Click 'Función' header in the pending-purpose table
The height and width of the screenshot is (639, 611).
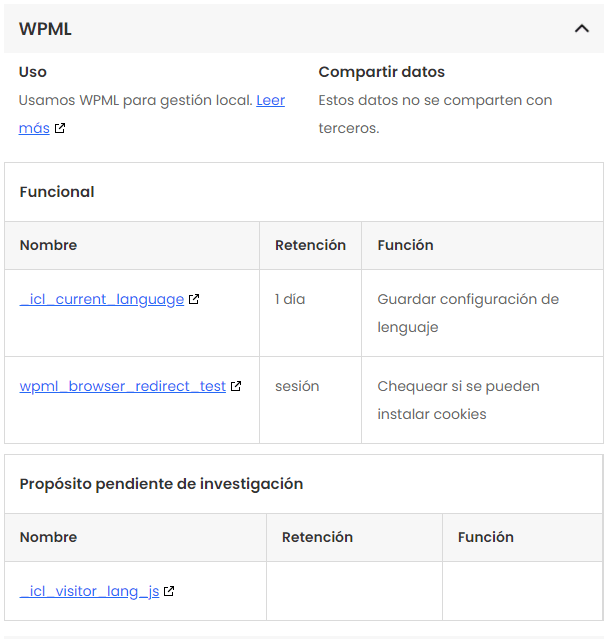point(486,537)
